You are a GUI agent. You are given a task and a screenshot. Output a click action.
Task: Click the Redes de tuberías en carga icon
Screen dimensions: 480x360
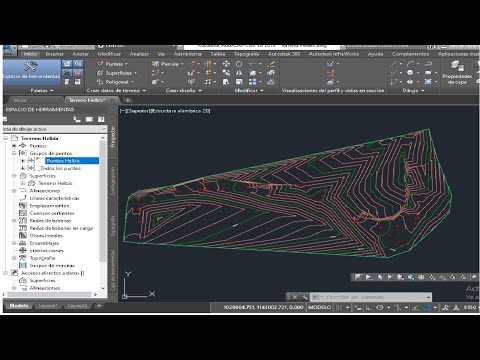tap(23, 228)
